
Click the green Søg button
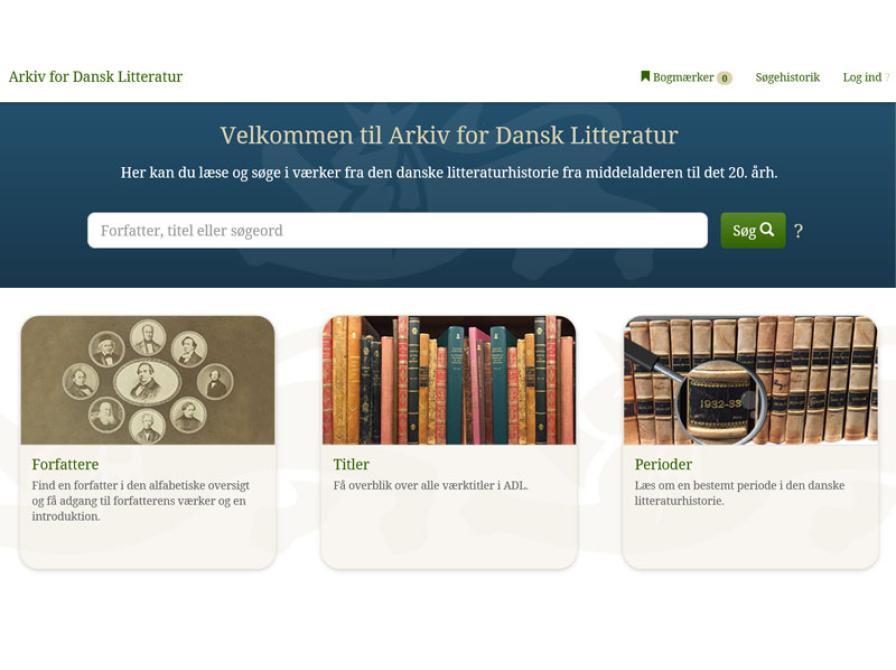pos(753,230)
